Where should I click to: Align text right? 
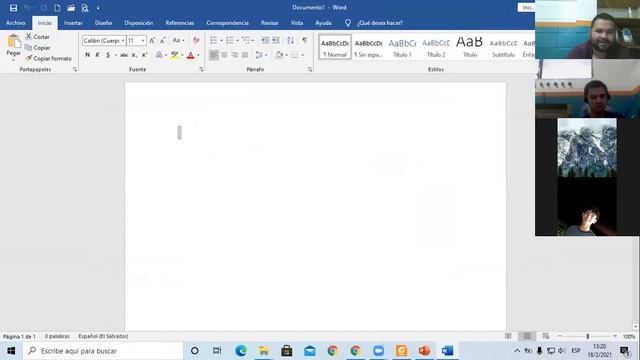click(x=235, y=55)
